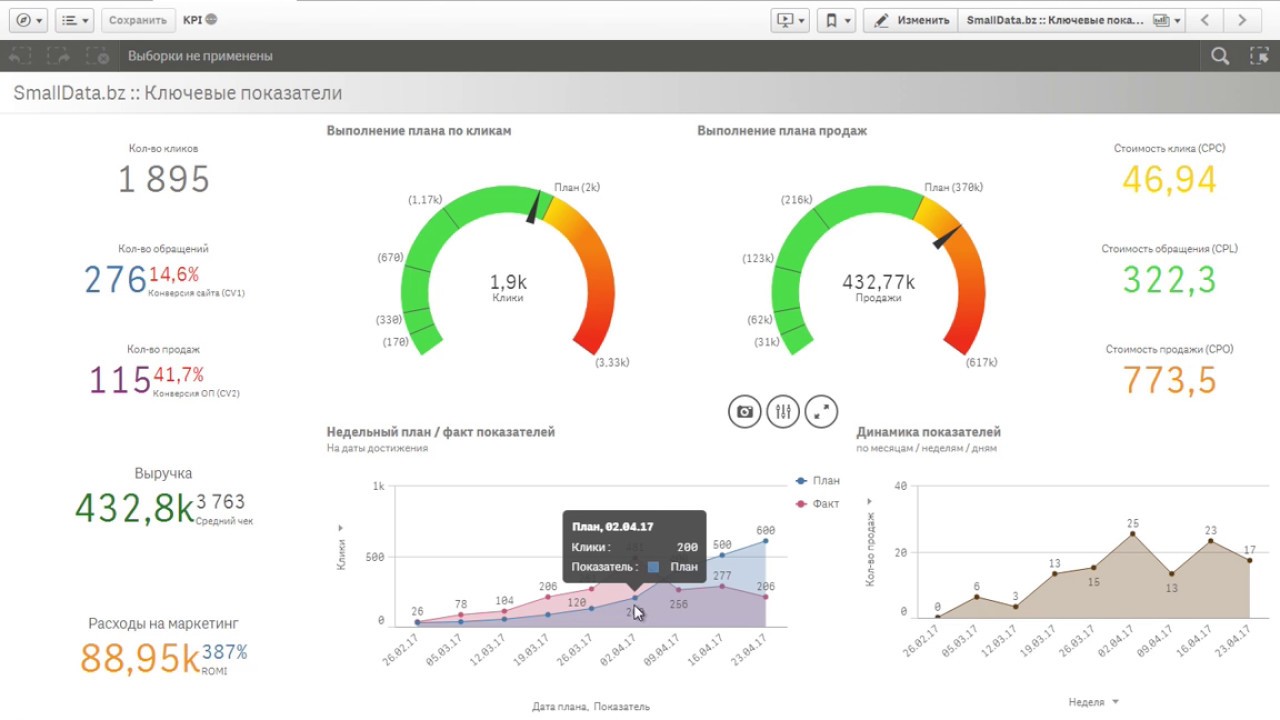Open the search selections magnifier icon

[x=1220, y=56]
